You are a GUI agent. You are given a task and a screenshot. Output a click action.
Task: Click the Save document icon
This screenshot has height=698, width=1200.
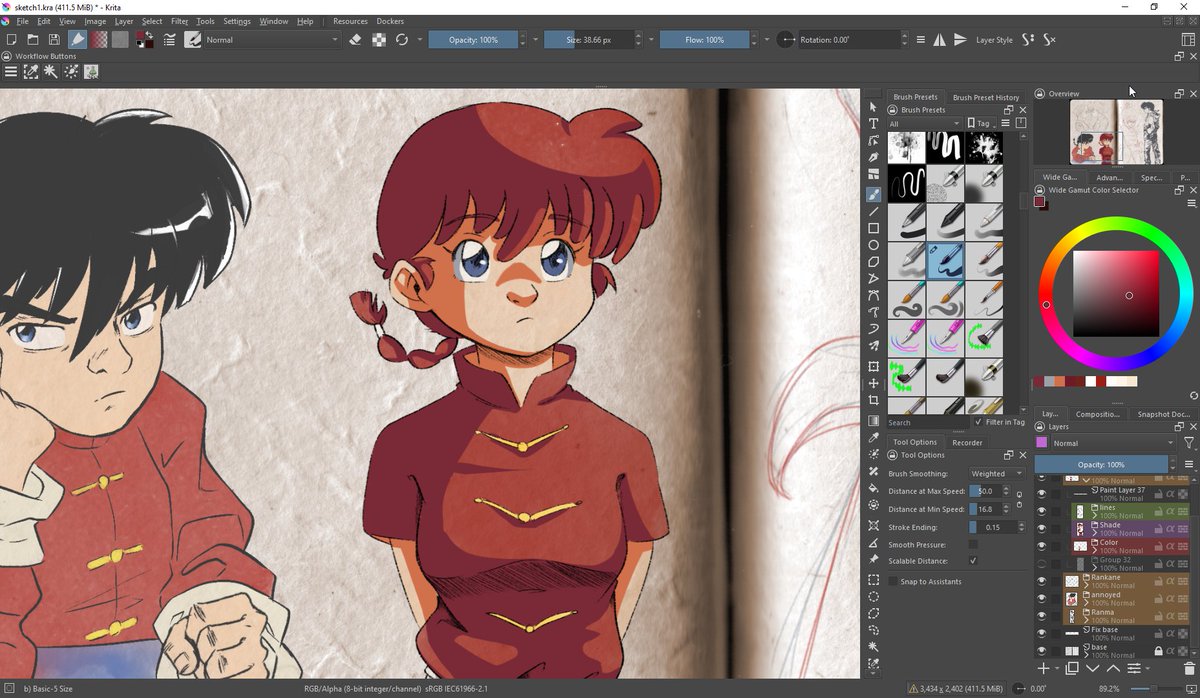click(52, 40)
